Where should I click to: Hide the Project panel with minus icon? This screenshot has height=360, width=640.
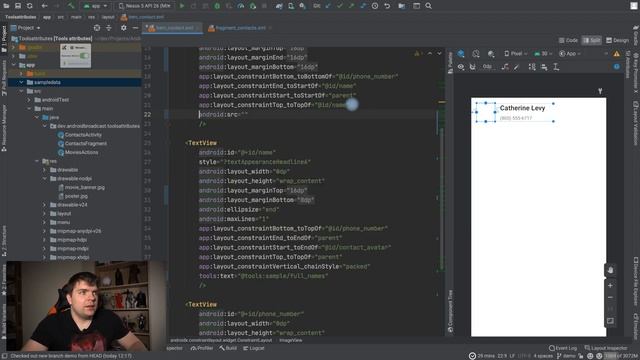click(136, 28)
